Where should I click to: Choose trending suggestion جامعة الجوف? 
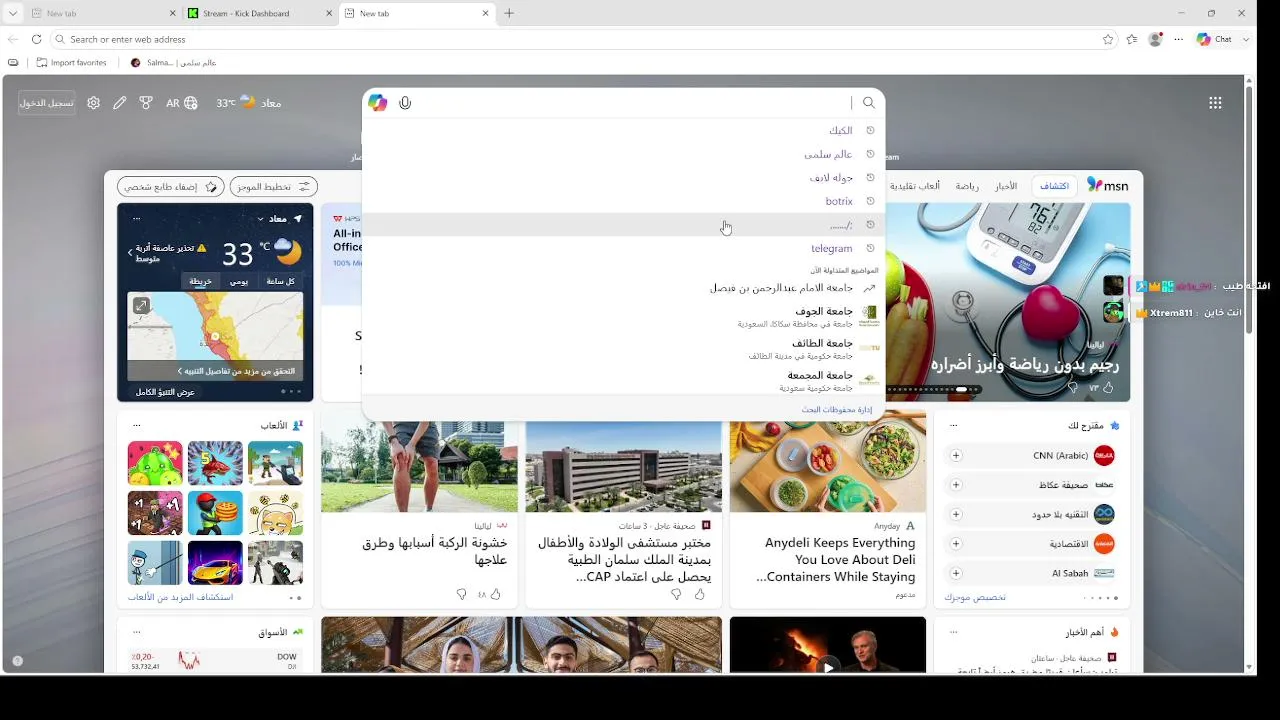pos(623,317)
